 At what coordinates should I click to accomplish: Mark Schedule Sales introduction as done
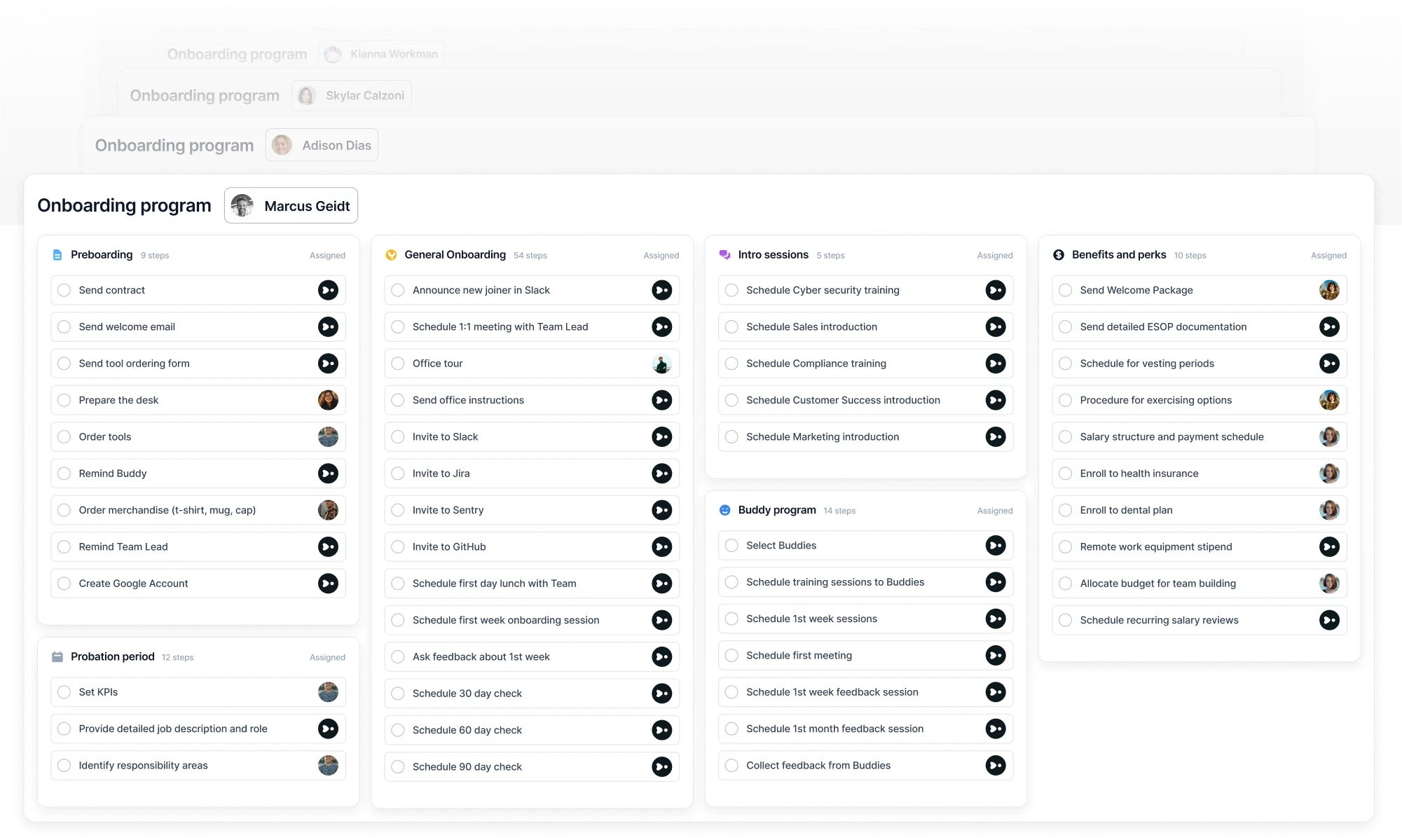pos(731,326)
